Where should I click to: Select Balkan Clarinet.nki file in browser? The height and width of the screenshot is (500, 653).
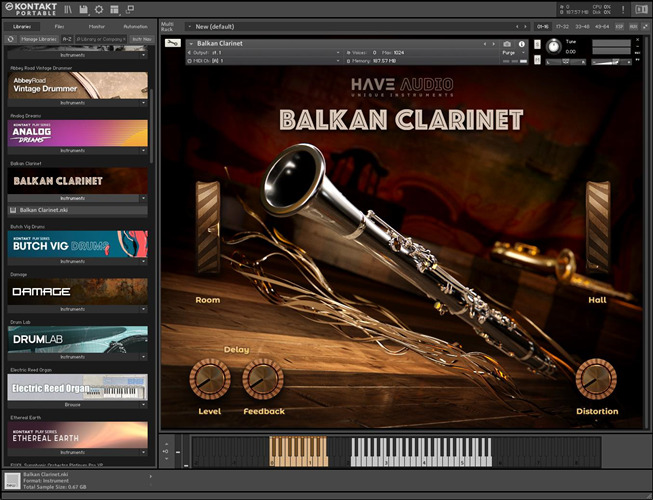[50, 211]
